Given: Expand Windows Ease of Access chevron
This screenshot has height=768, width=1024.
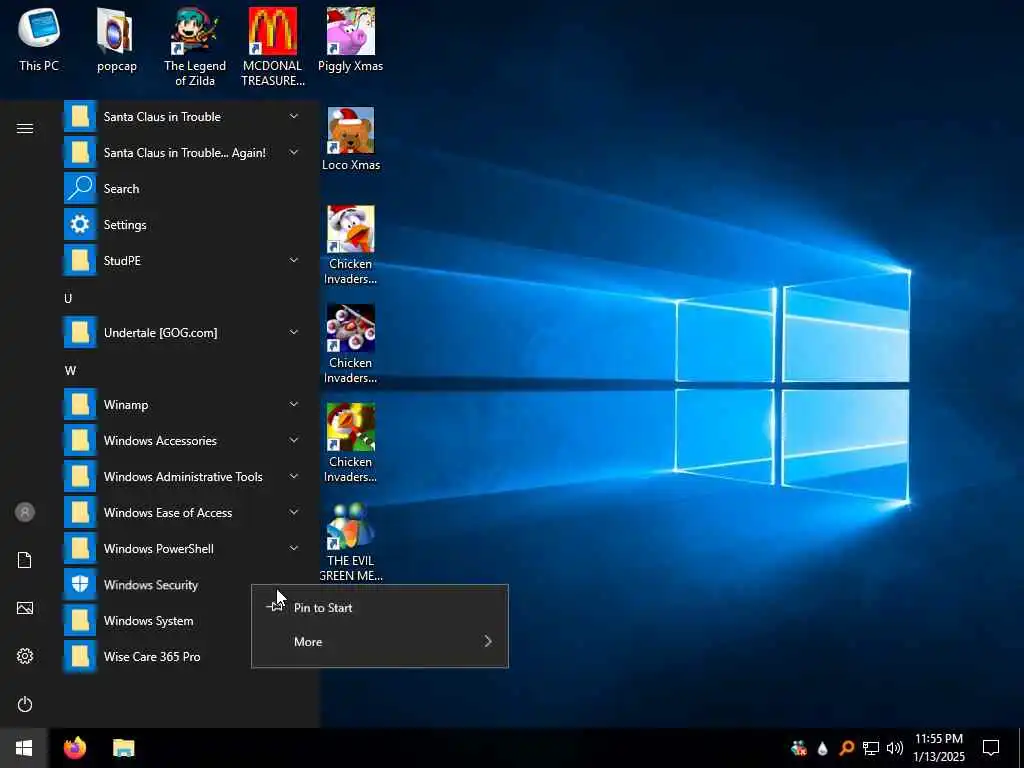Looking at the screenshot, I should [294, 512].
